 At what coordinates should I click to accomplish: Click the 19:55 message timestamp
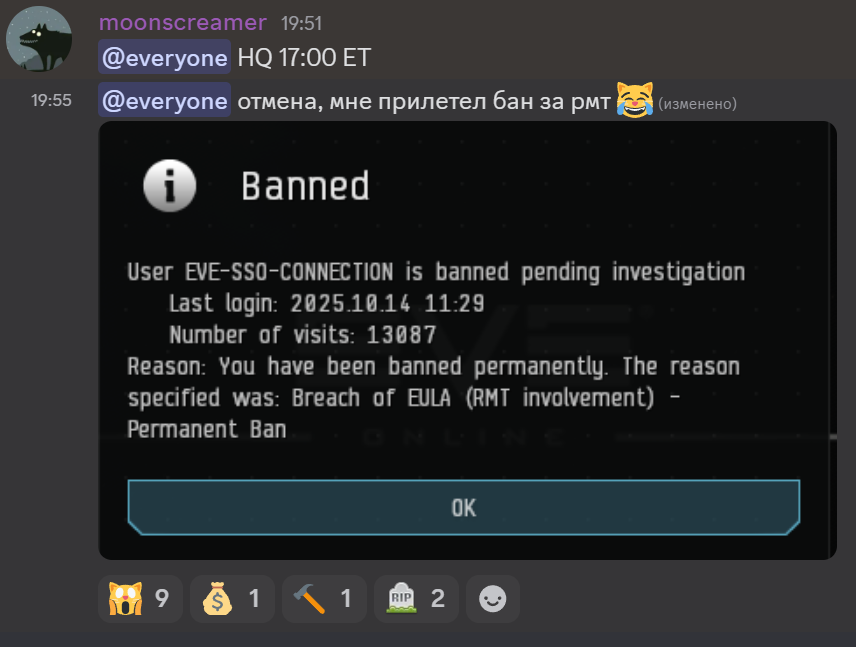point(51,100)
